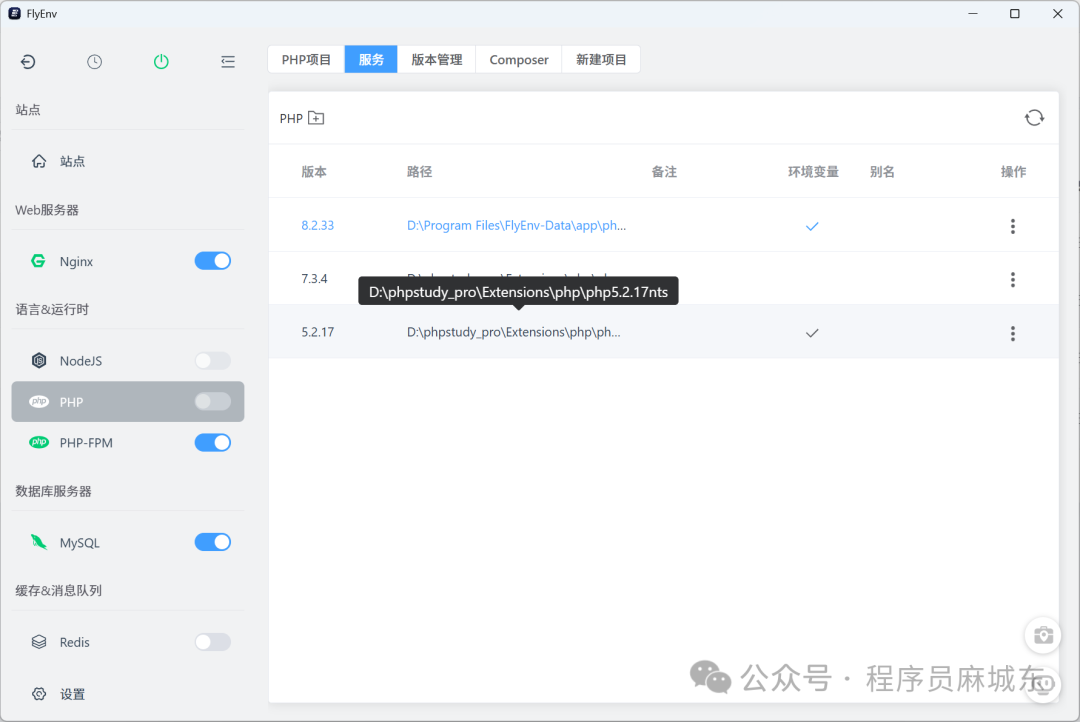Click the phpstudy_pro path for 5.2.17
The height and width of the screenshot is (722, 1080).
click(514, 332)
